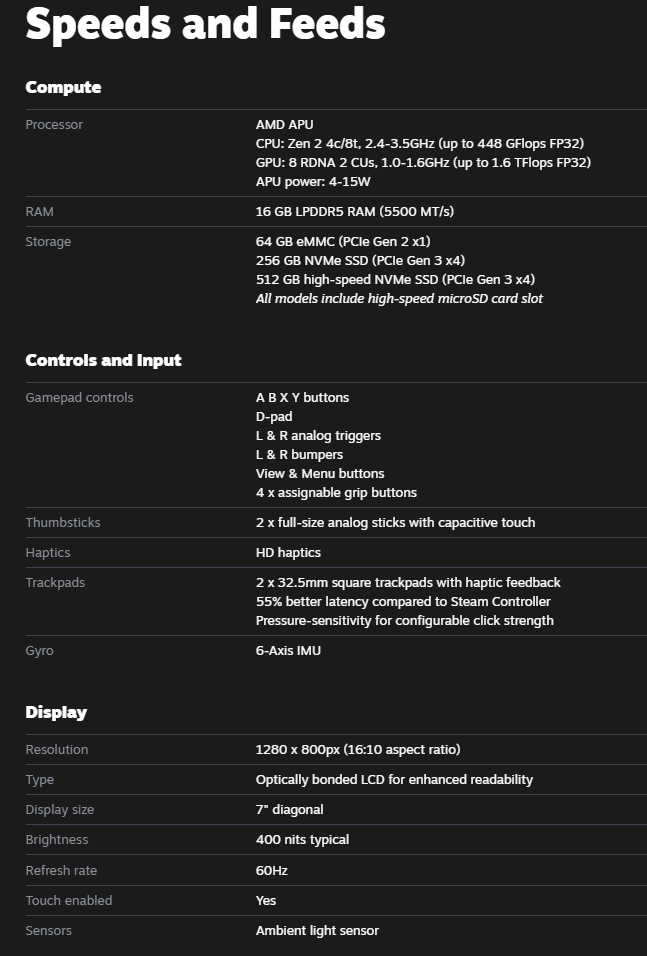Image resolution: width=647 pixels, height=956 pixels.
Task: Click the Processor row label
Action: tap(54, 125)
